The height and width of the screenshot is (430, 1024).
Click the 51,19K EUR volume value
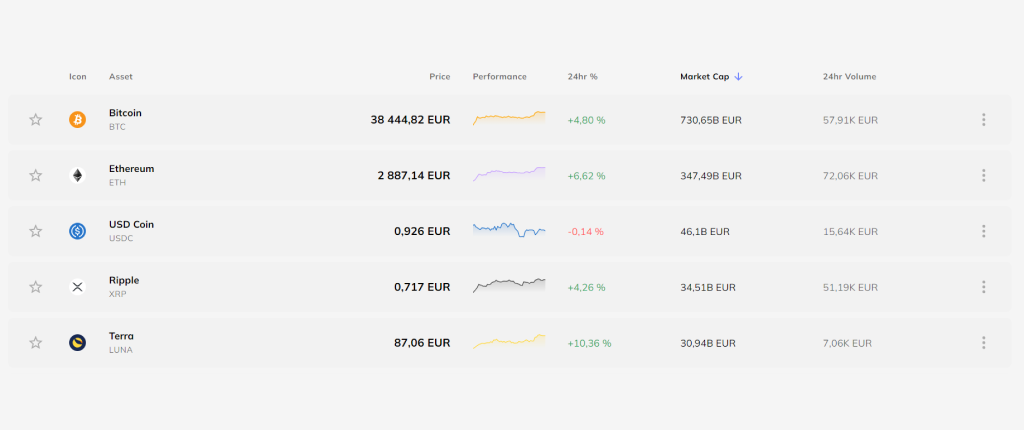[850, 287]
